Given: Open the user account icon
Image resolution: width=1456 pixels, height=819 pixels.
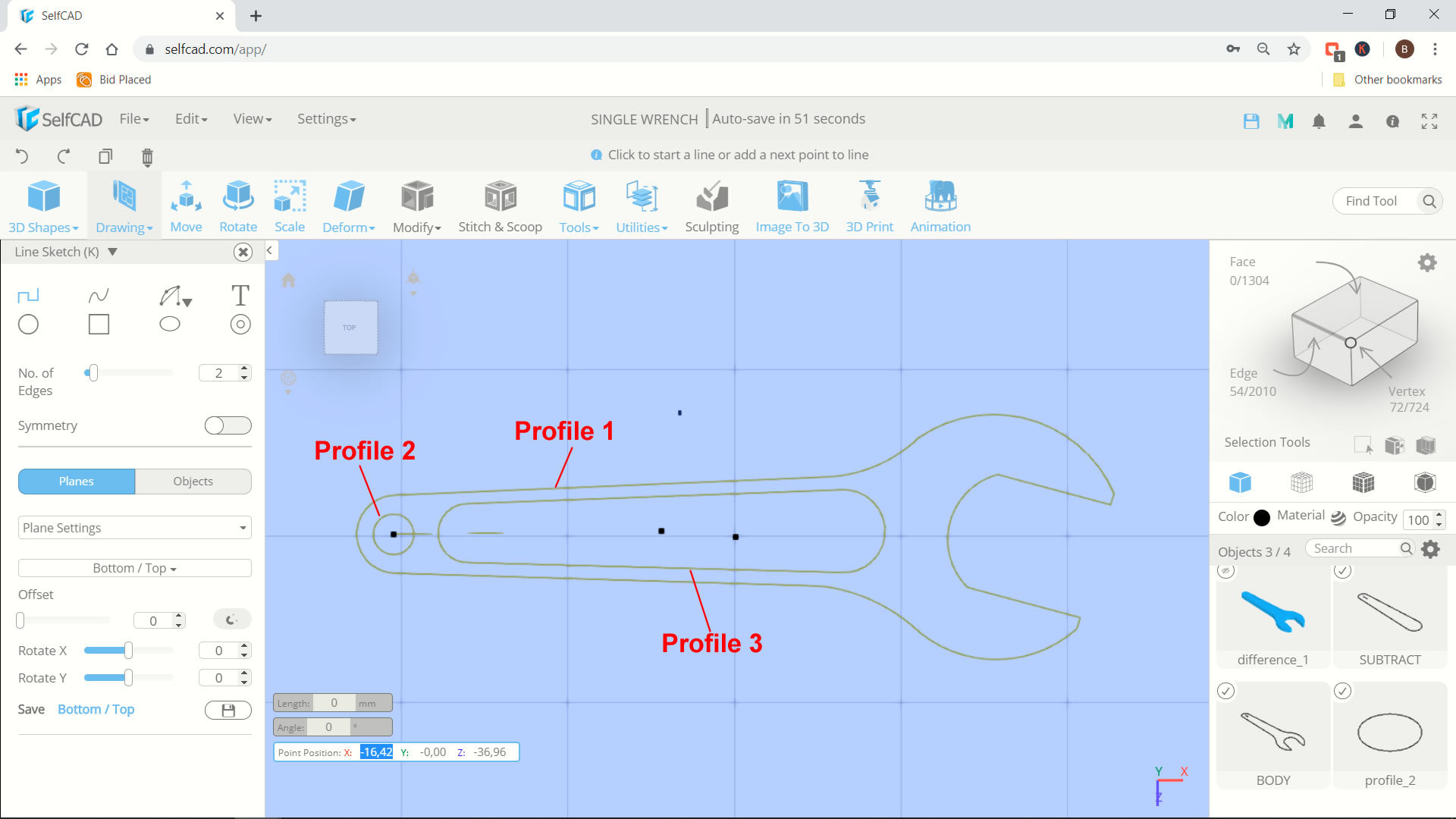Looking at the screenshot, I should (1356, 121).
